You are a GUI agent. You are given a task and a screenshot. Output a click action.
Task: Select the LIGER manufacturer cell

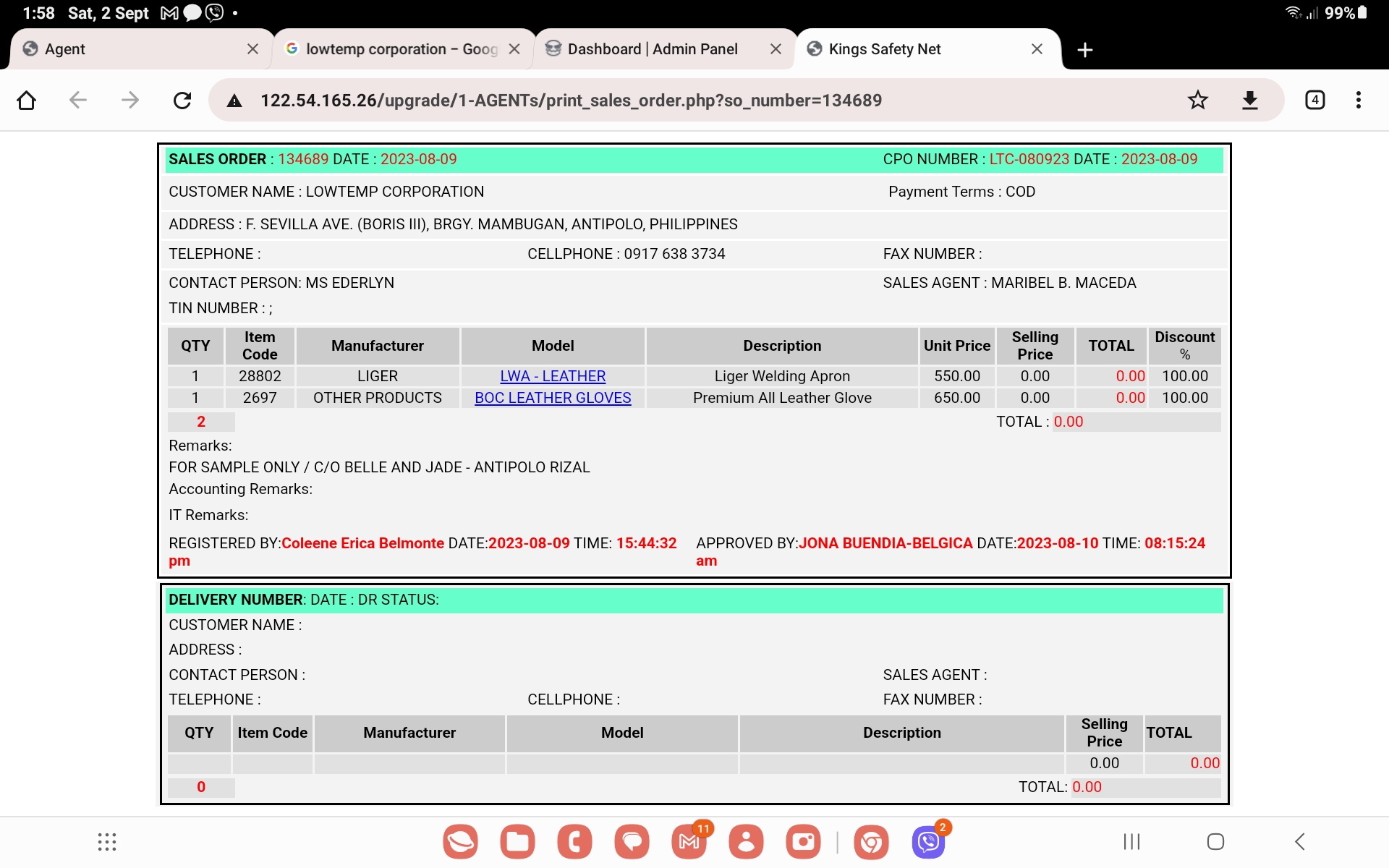(378, 376)
